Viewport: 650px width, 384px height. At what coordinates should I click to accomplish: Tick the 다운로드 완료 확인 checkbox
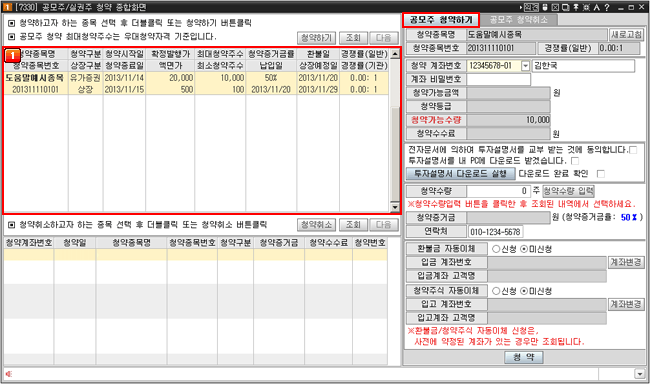point(601,174)
